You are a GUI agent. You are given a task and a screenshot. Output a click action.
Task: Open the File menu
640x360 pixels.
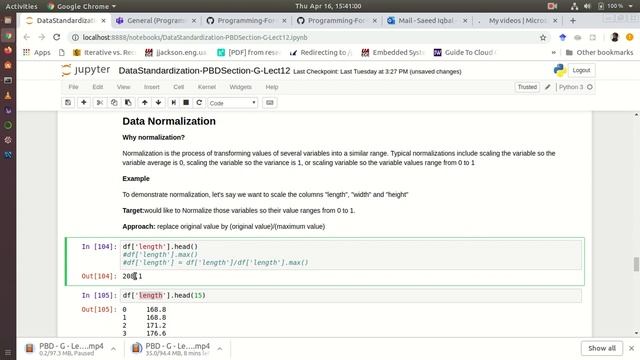(73, 87)
